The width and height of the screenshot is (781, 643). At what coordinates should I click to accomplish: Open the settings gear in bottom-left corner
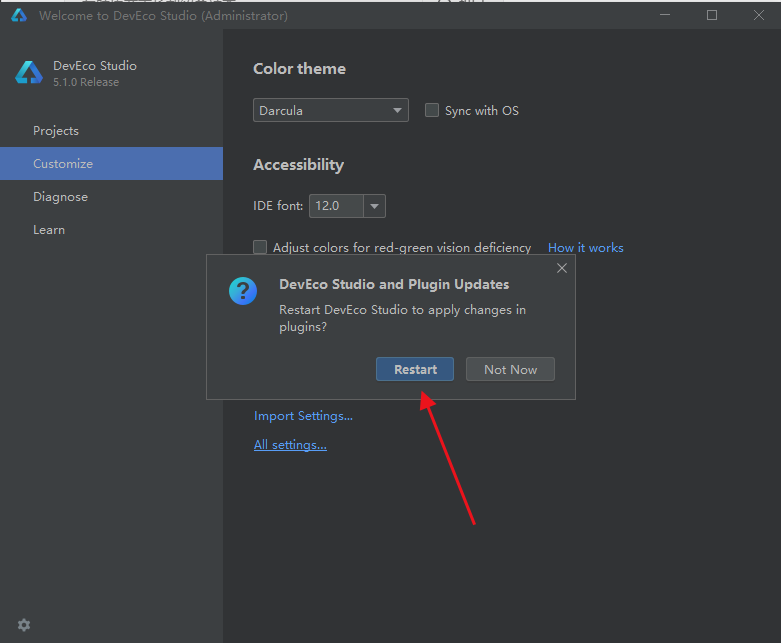pyautogui.click(x=24, y=625)
